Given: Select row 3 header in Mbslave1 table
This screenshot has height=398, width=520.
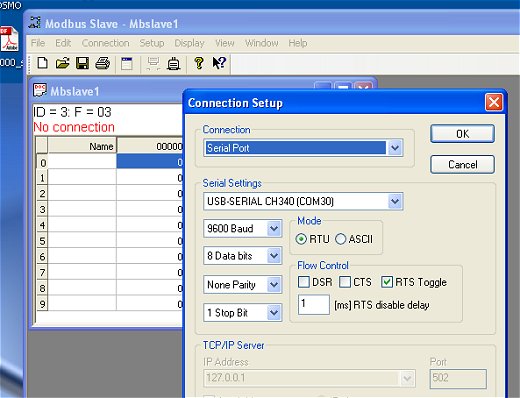Looking at the screenshot, I should (x=42, y=209).
